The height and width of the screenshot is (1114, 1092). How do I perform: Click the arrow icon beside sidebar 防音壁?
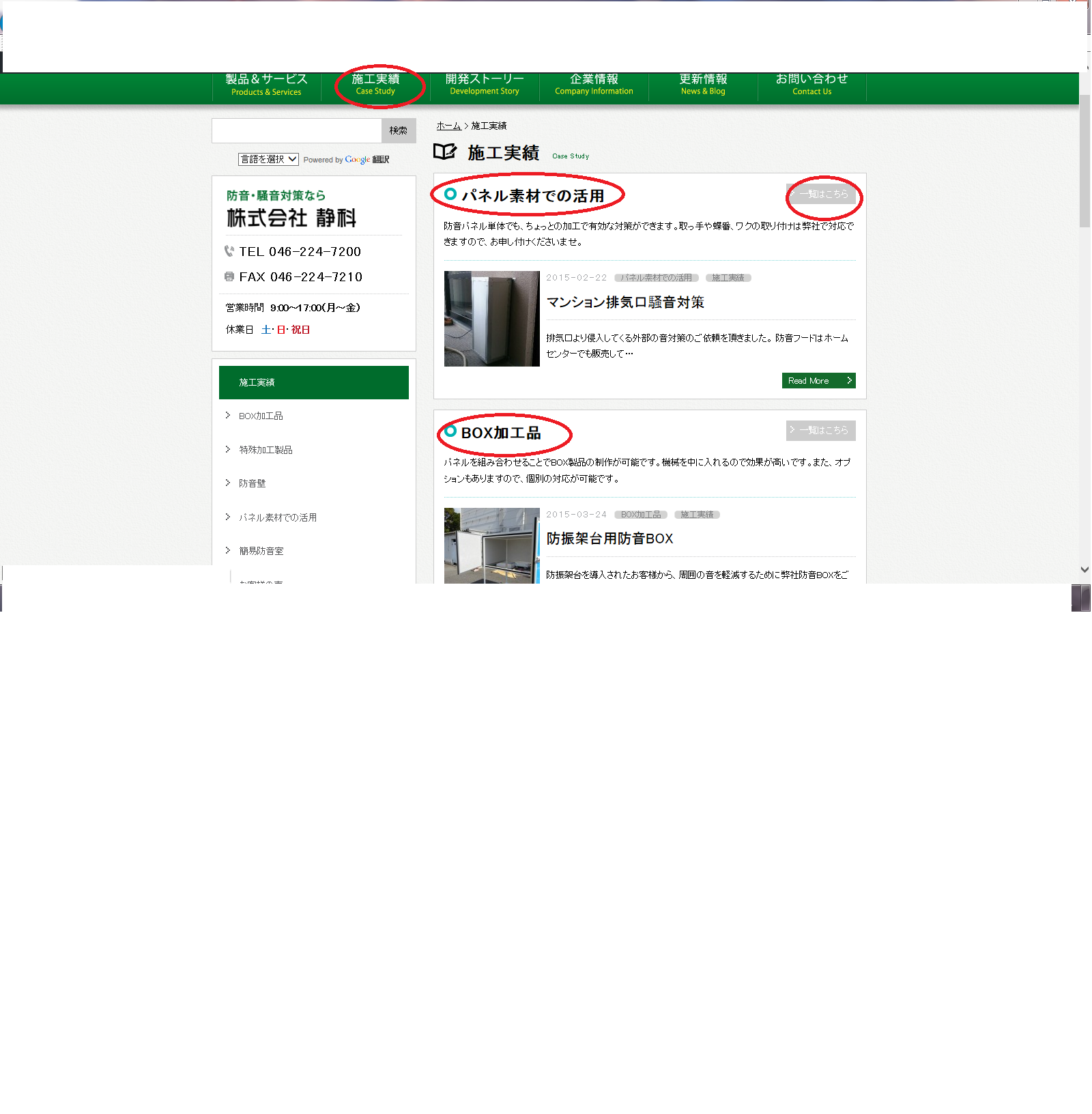(228, 483)
